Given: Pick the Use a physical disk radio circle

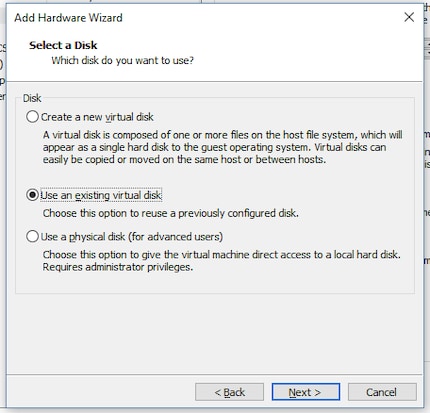Looking at the screenshot, I should coord(32,236).
